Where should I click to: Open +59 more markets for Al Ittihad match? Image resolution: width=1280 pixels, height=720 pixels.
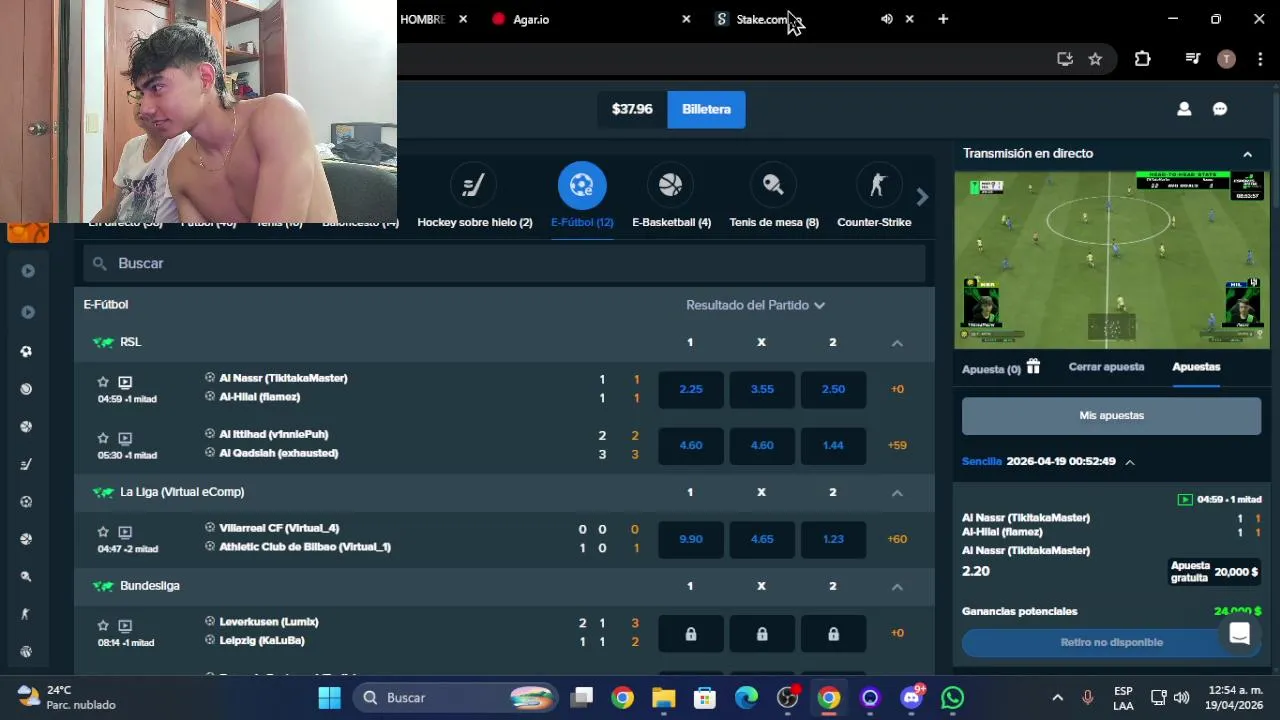[x=897, y=445]
